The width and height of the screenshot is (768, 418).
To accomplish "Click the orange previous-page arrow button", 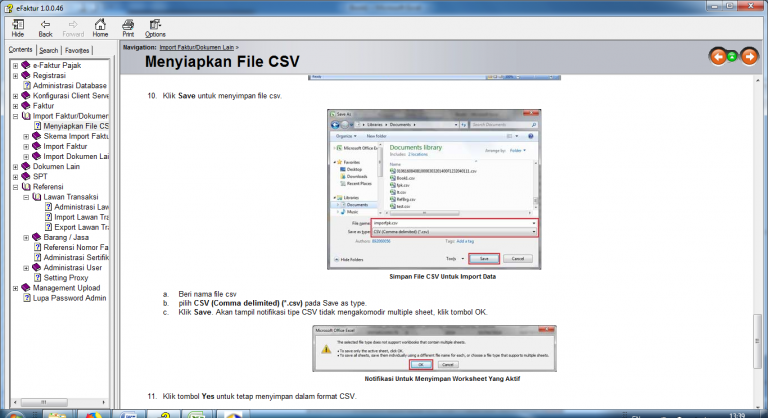I will (718, 56).
